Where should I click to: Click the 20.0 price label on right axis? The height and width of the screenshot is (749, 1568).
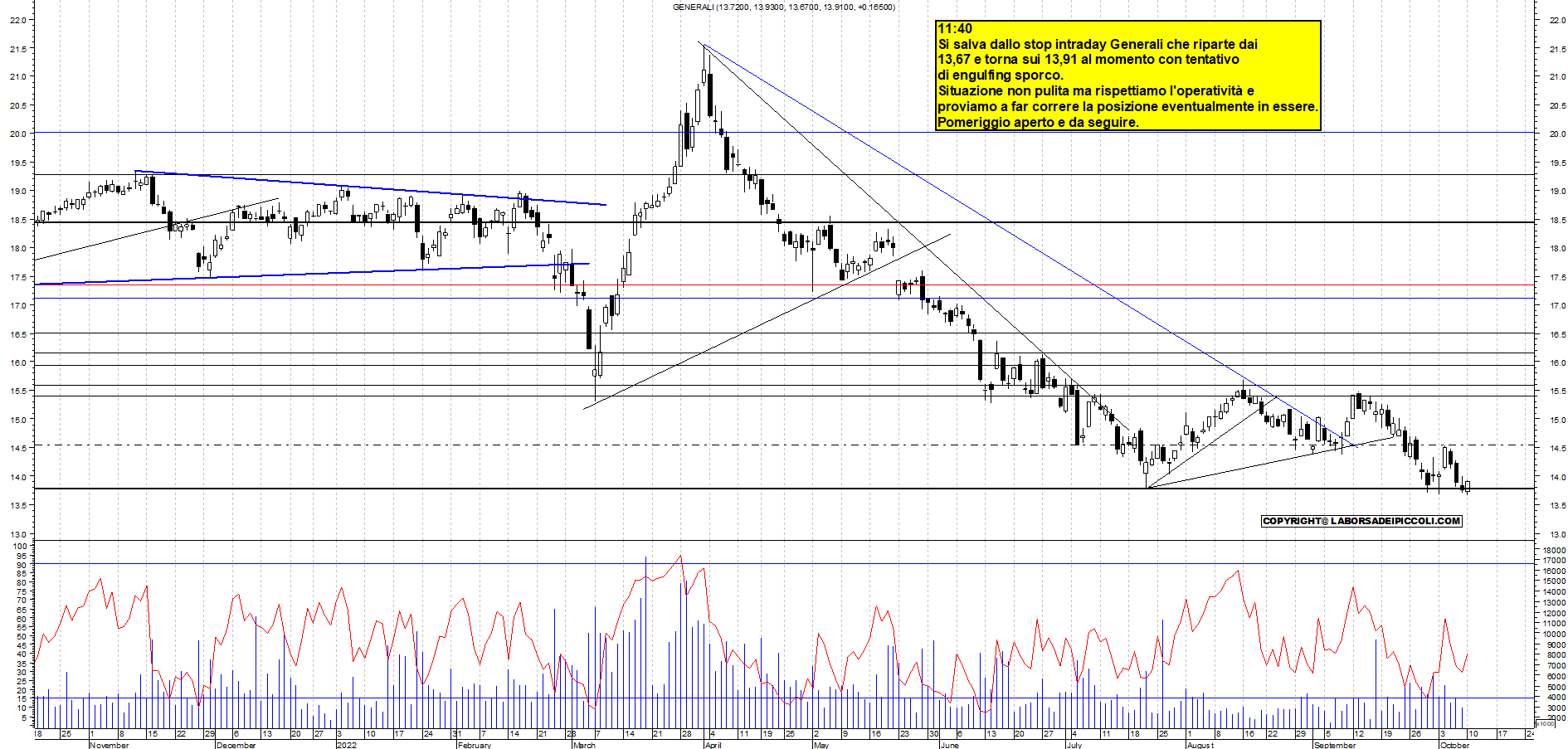(x=1557, y=134)
